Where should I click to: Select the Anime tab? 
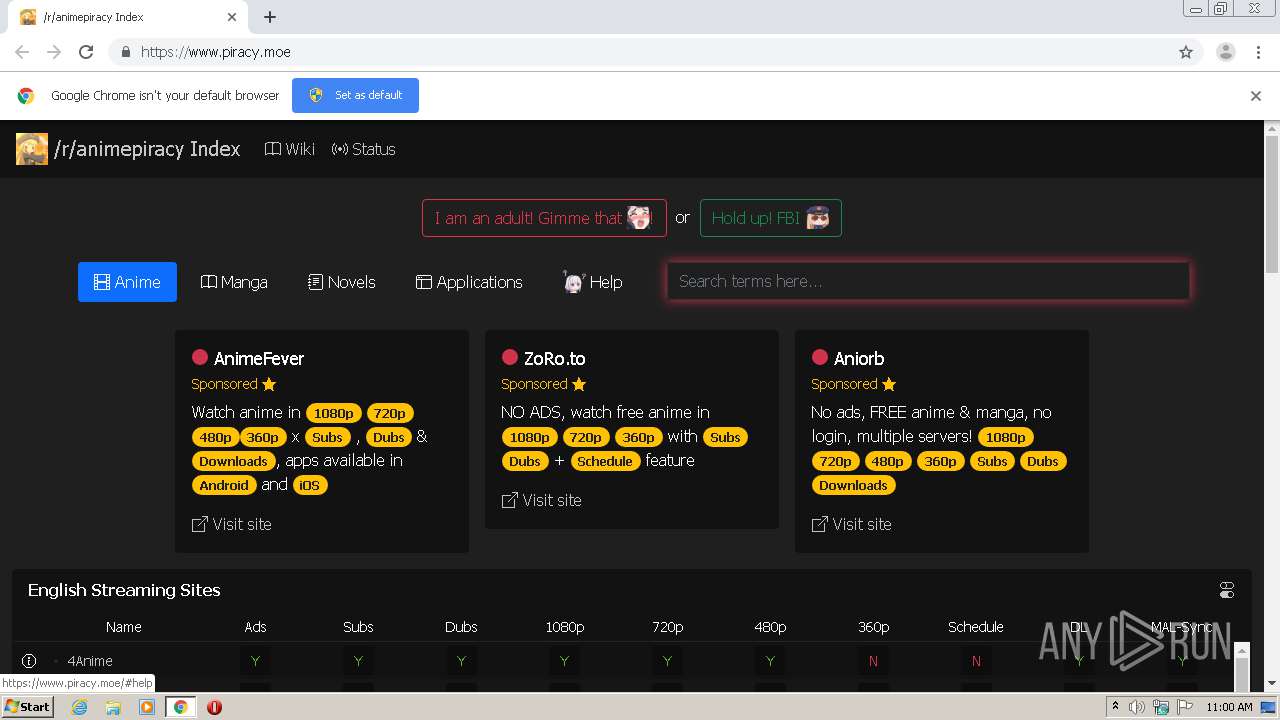127,282
